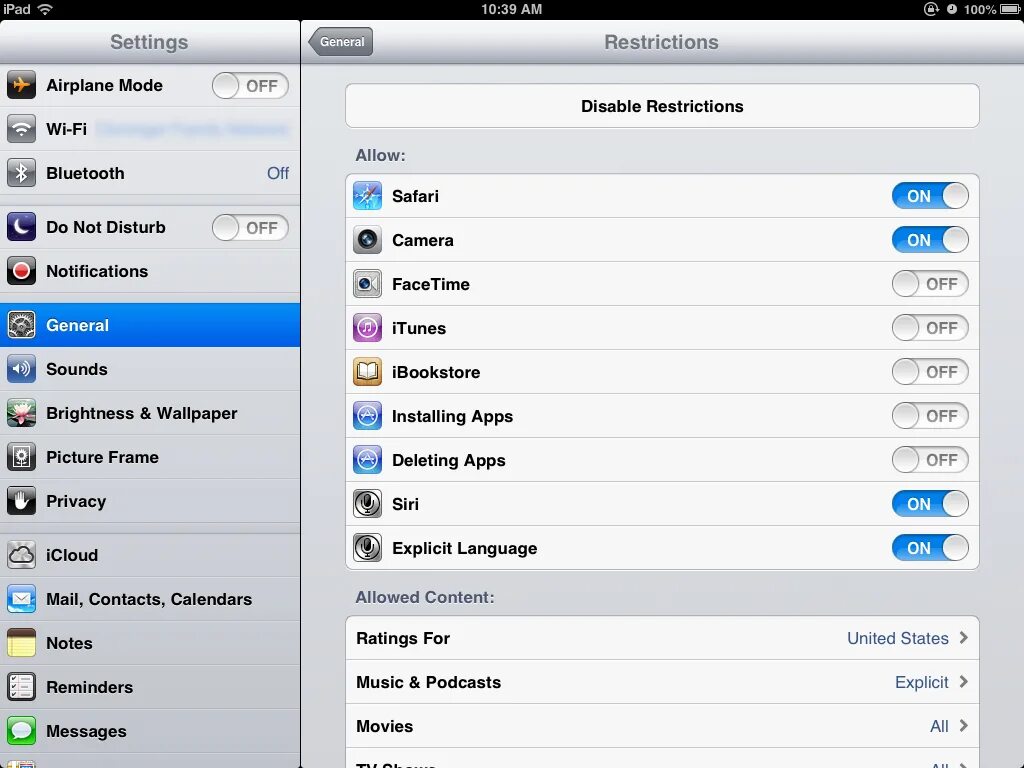Turn off the Siri allow switch
1024x768 pixels.
[930, 504]
